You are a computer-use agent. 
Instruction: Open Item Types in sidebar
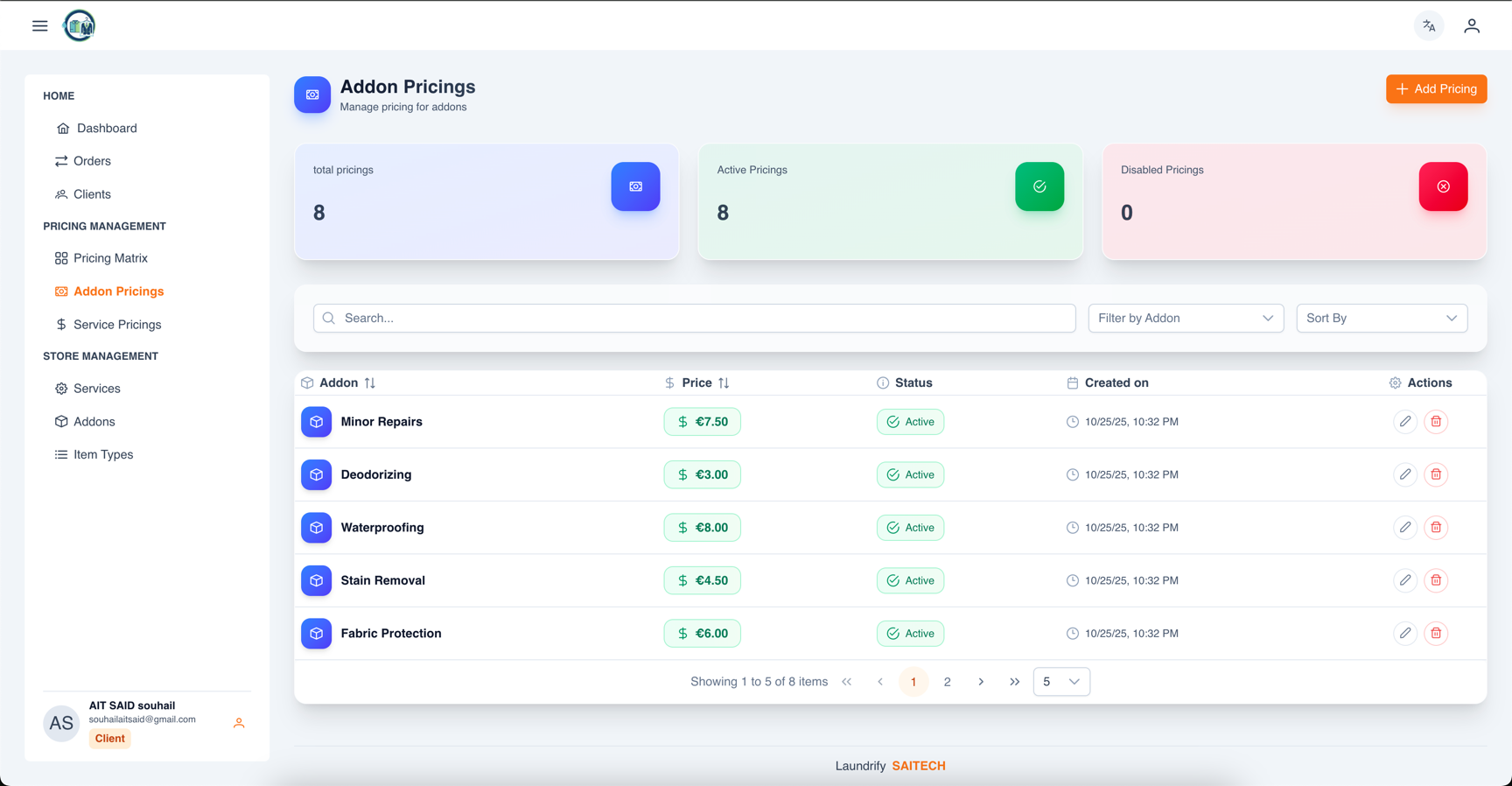[x=94, y=455]
